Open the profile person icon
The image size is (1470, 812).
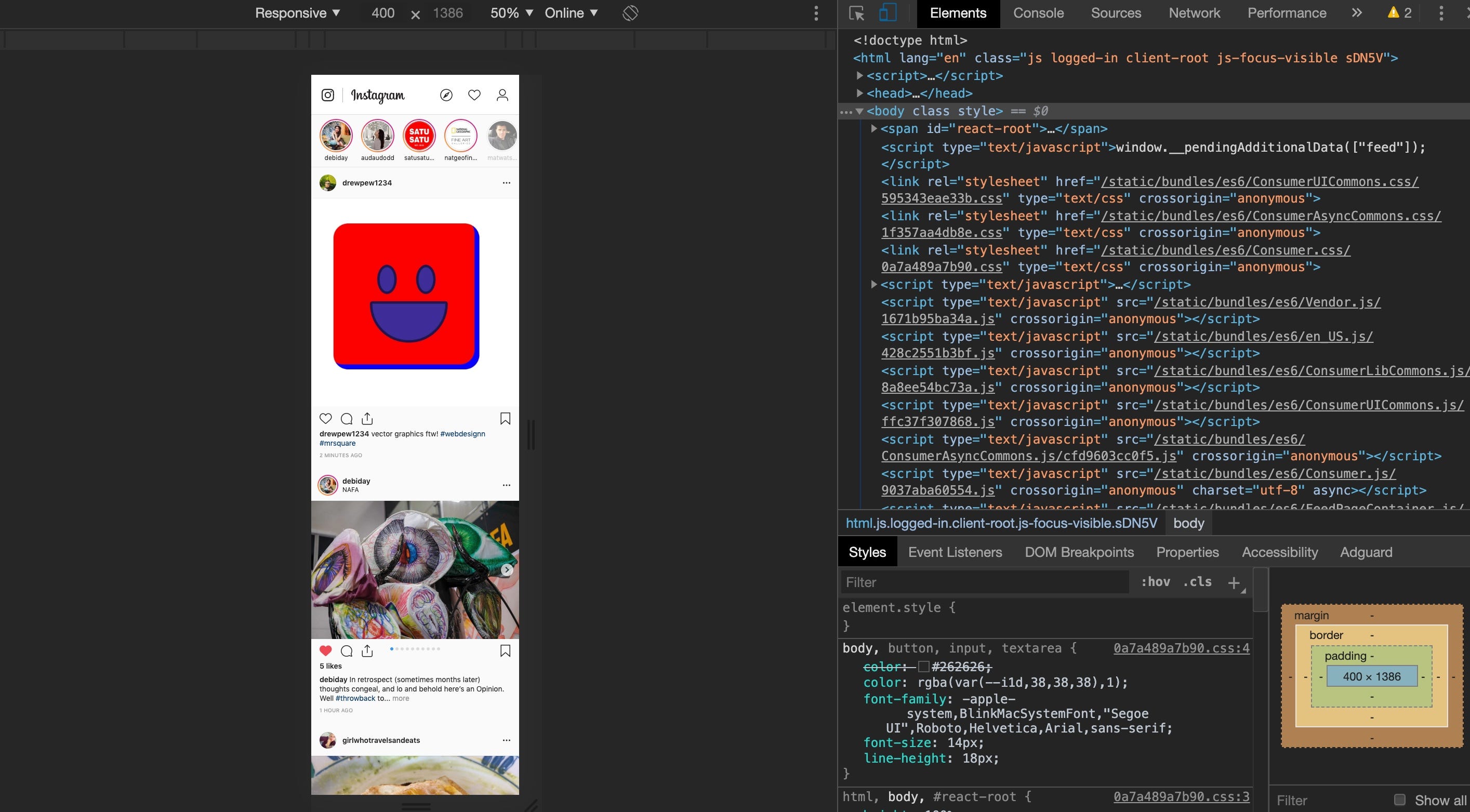[x=502, y=95]
